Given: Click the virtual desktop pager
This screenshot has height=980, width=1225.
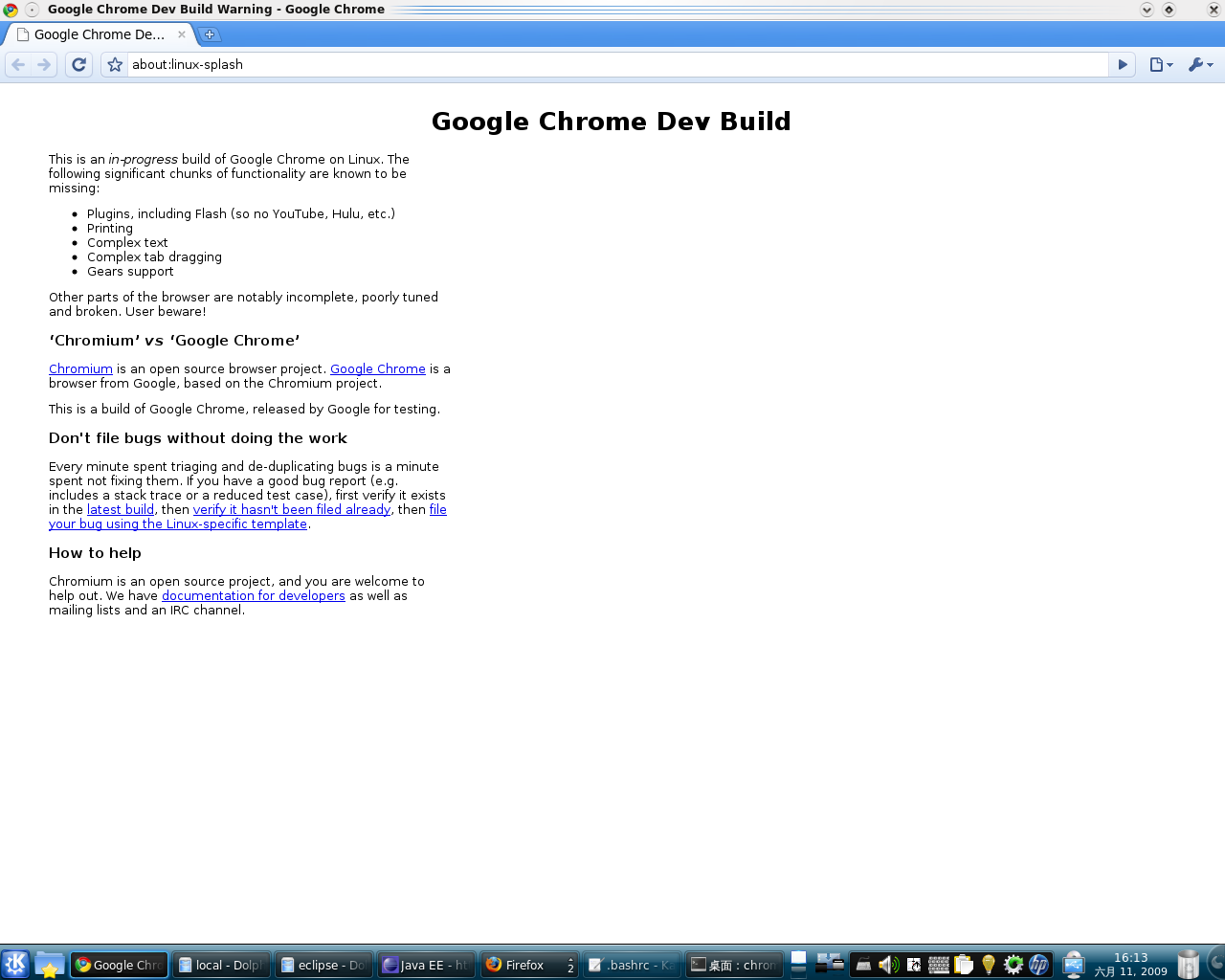Looking at the screenshot, I should (799, 965).
